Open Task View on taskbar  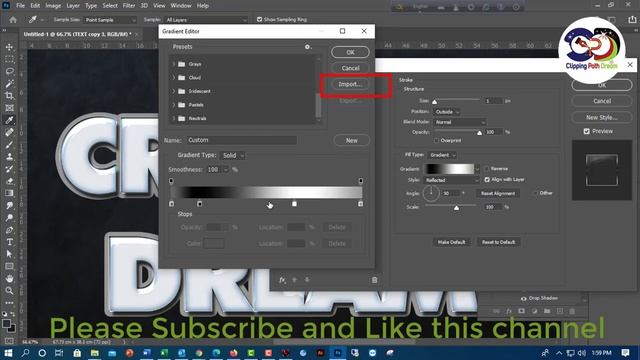(x=59, y=353)
